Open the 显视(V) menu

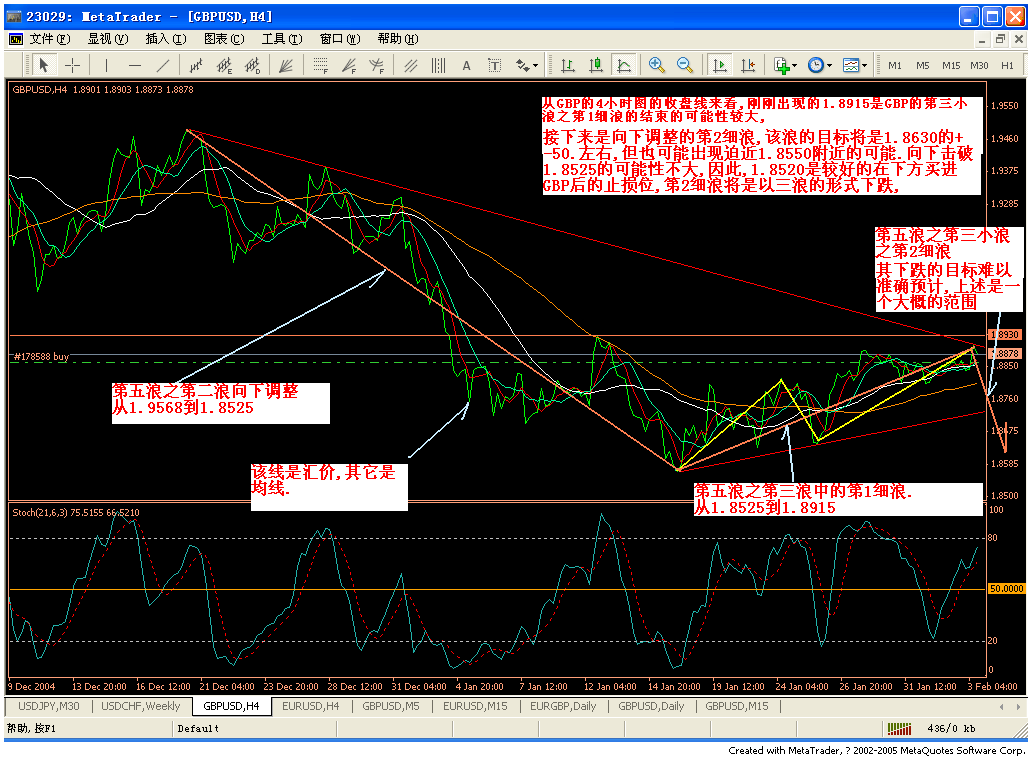point(108,39)
